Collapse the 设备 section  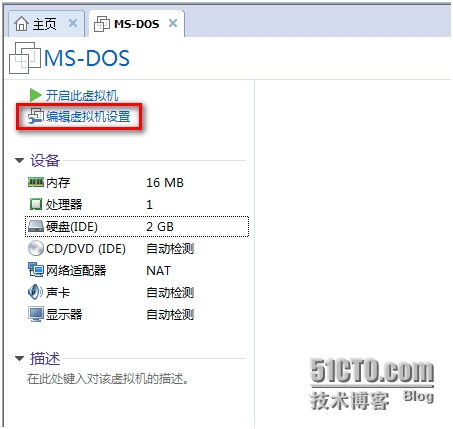20,161
